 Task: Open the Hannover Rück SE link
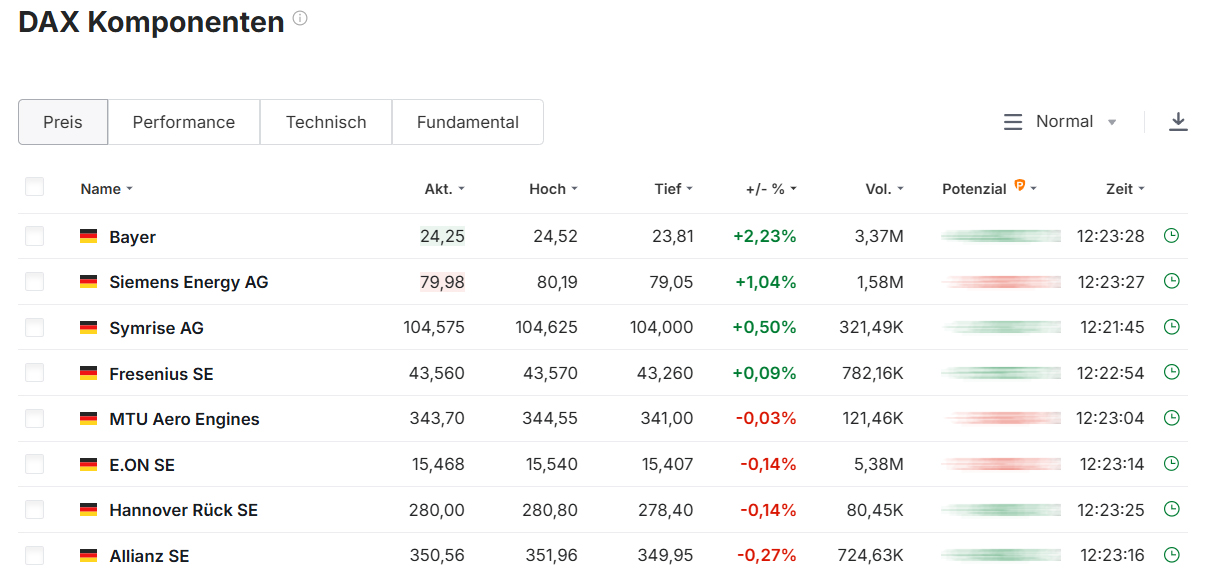click(x=183, y=510)
